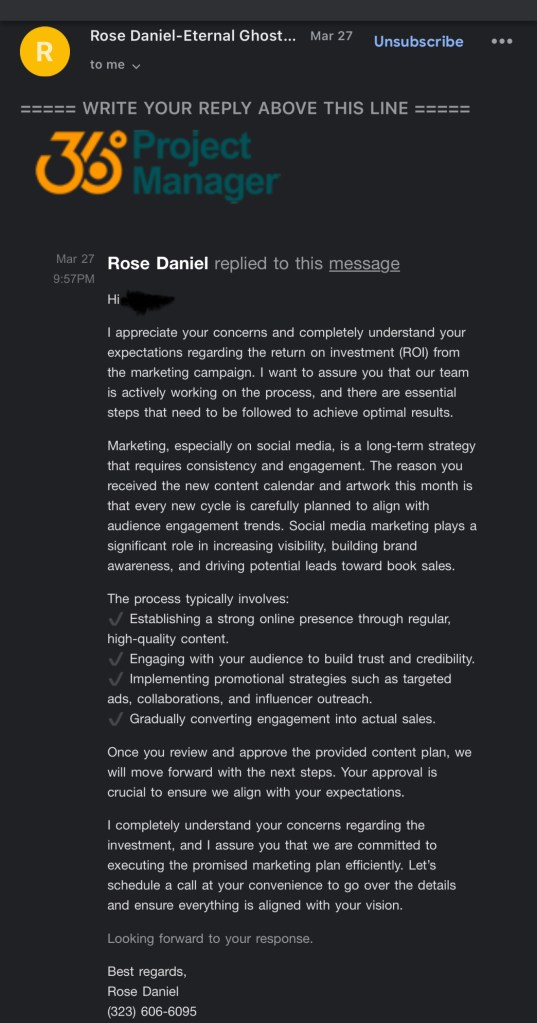Tap phone number (323) 606-6095

[x=151, y=1012]
